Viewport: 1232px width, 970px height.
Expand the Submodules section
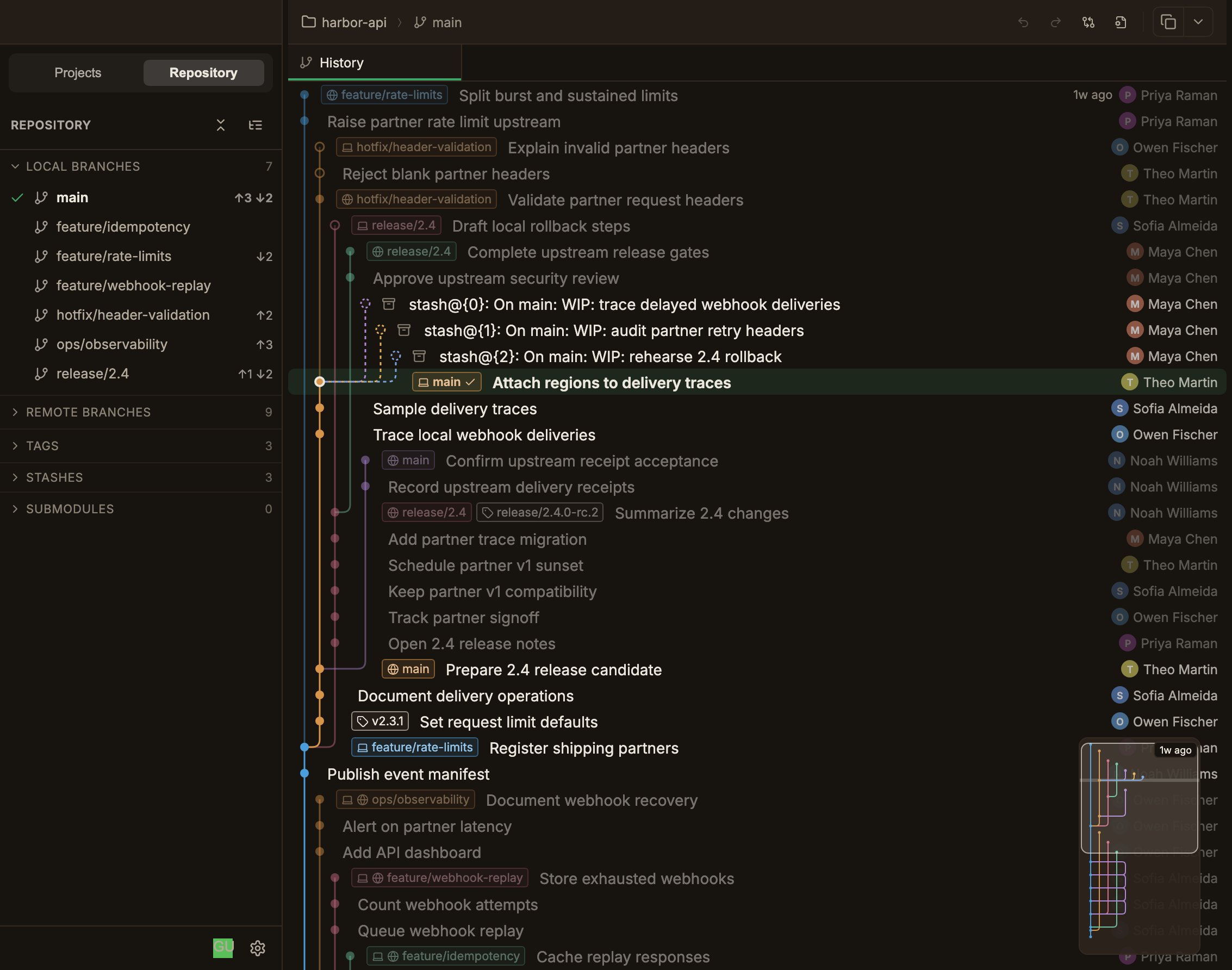point(141,509)
